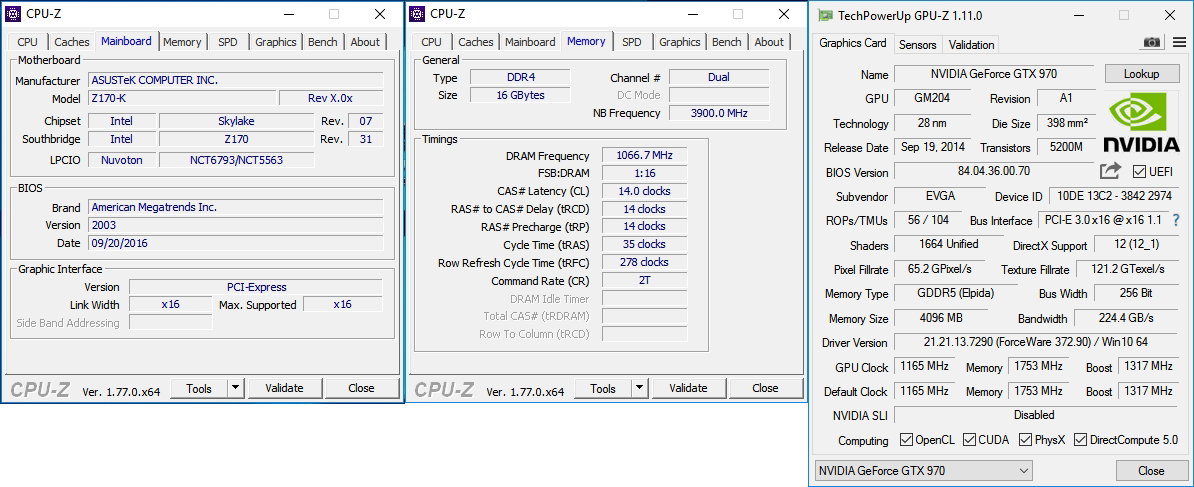Click the NB Frequency 3900.0 MHz value
This screenshot has width=1194, height=487.
719,113
